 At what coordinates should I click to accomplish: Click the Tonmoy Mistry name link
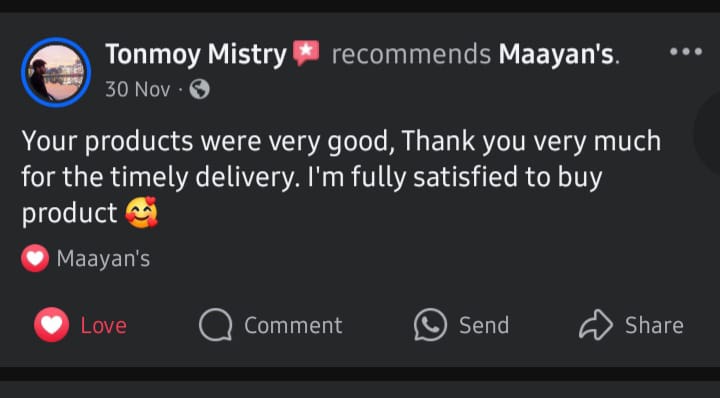pyautogui.click(x=196, y=55)
